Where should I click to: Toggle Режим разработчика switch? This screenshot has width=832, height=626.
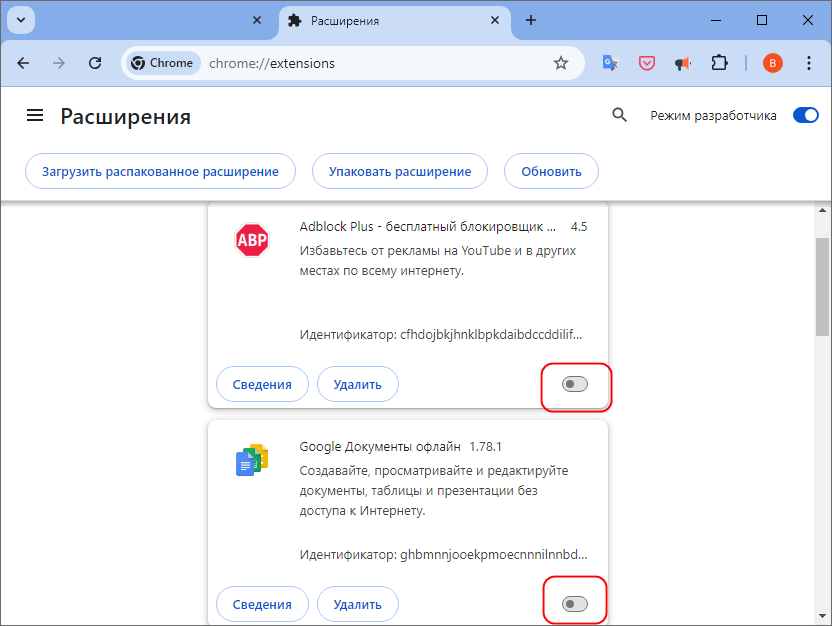pyautogui.click(x=805, y=115)
